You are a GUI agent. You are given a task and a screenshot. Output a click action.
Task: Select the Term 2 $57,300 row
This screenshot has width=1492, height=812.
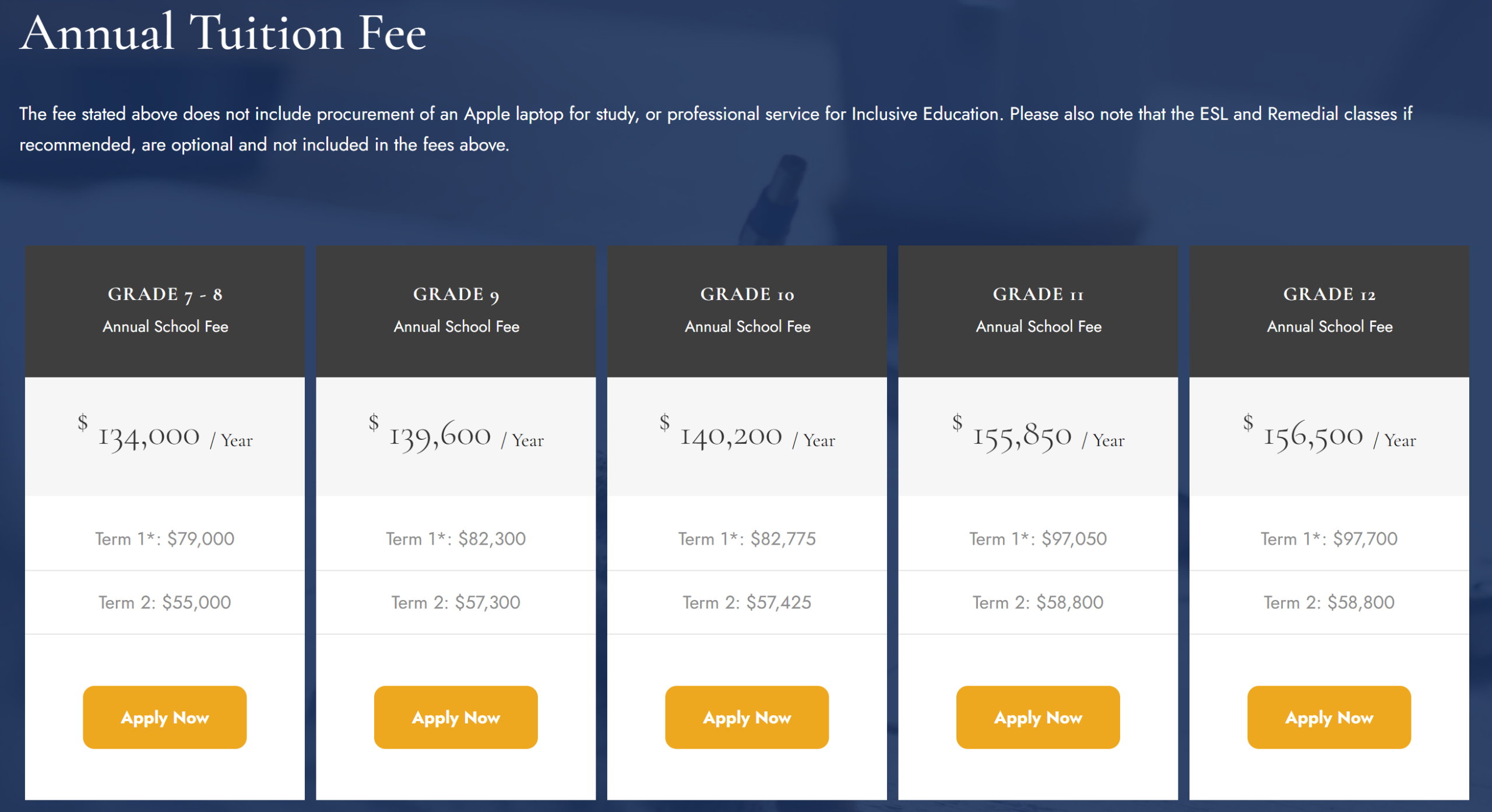point(456,602)
